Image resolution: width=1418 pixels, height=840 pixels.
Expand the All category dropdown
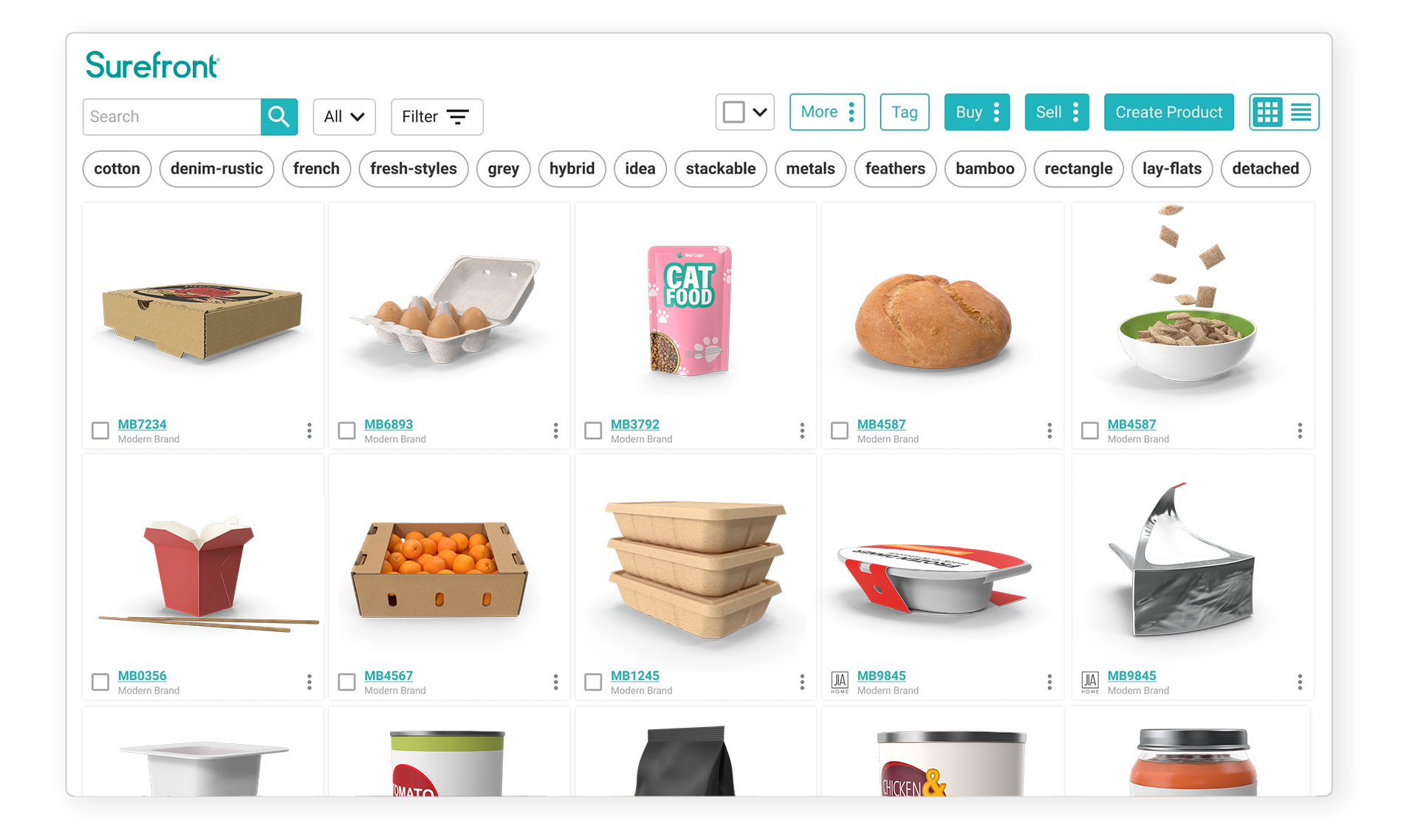coord(344,116)
